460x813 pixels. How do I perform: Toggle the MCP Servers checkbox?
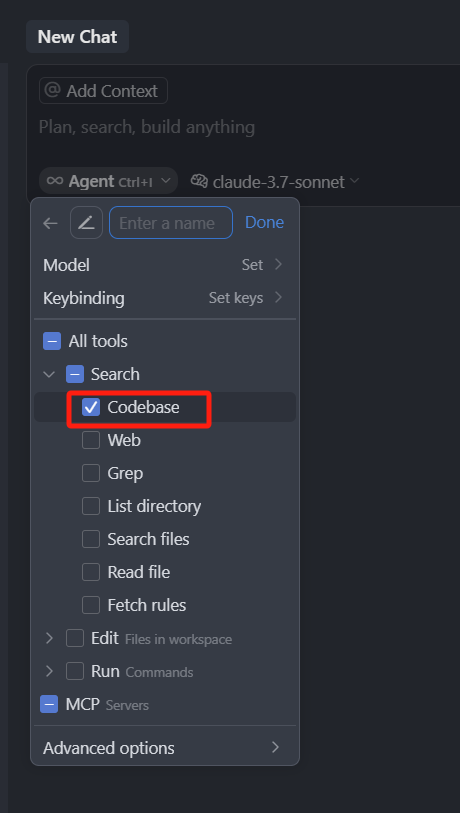click(x=49, y=704)
